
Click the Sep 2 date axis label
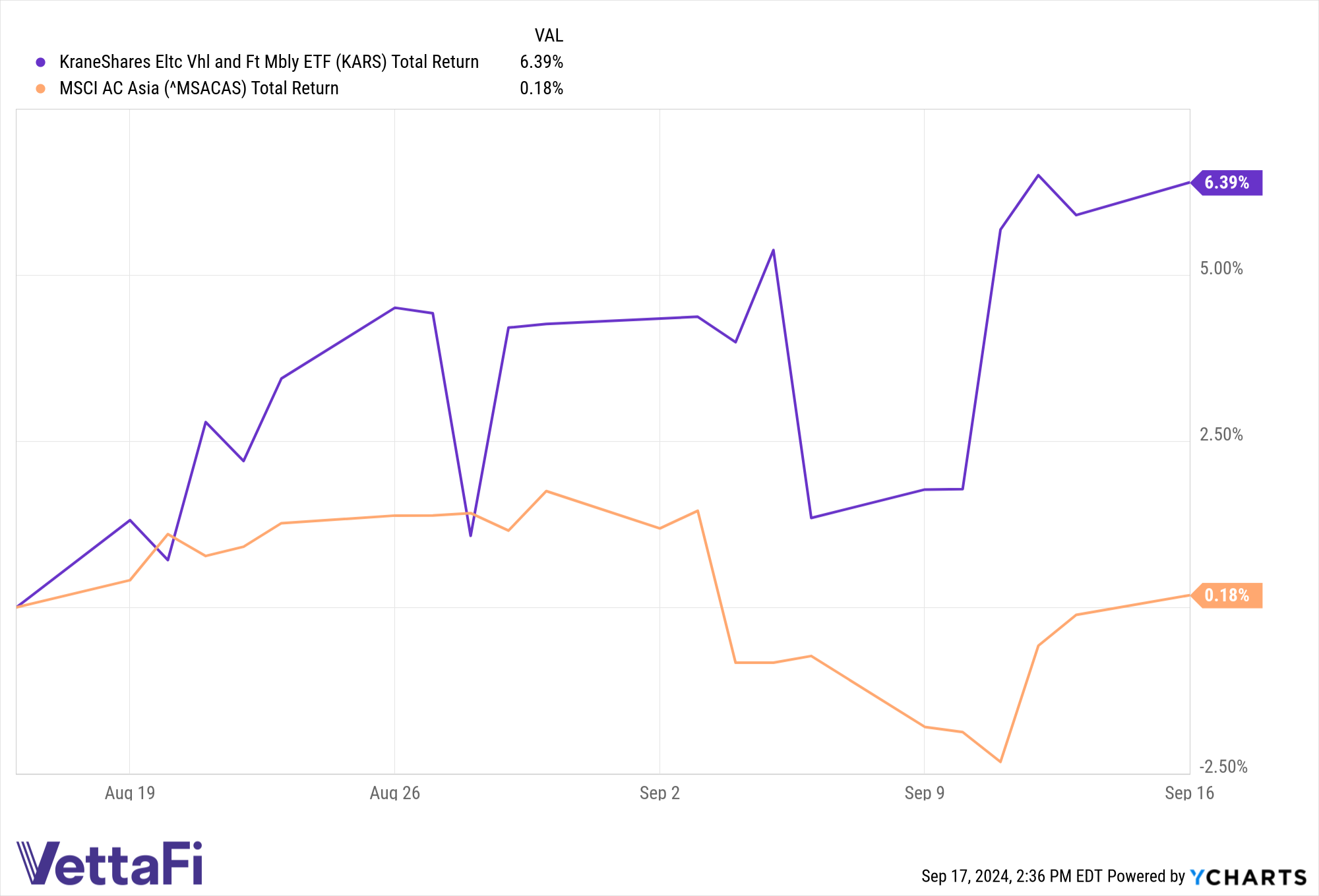(659, 792)
